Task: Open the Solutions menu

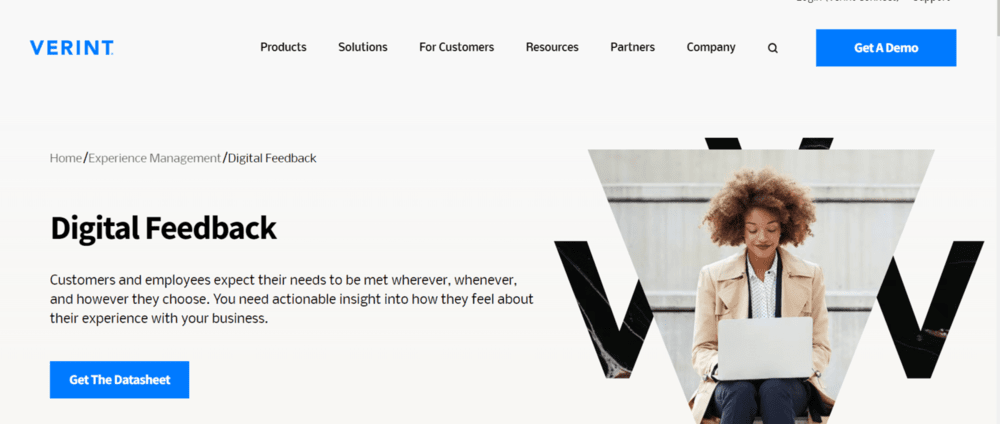Action: tap(363, 47)
